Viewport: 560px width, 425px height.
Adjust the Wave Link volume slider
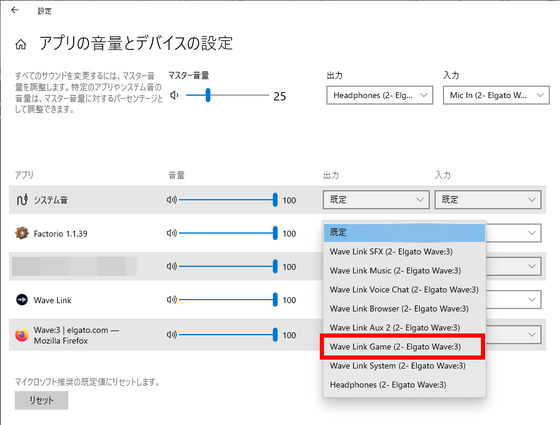coord(228,300)
